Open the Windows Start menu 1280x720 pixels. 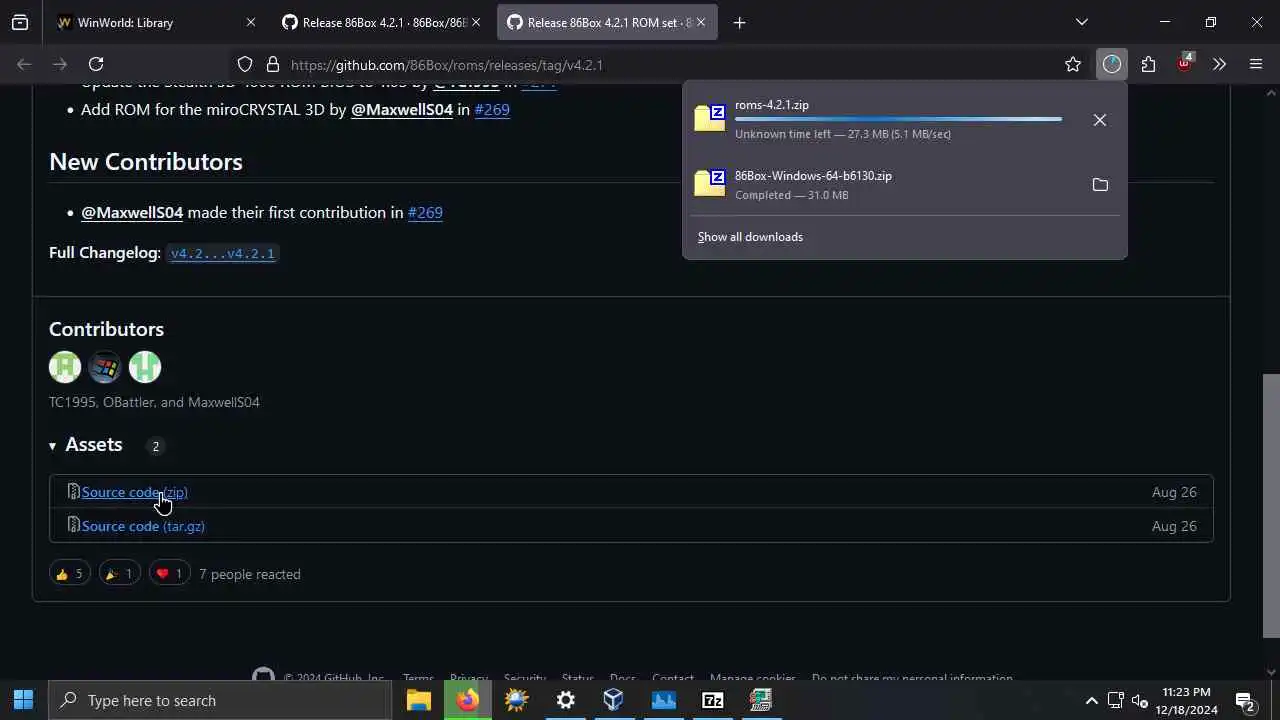pyautogui.click(x=24, y=700)
